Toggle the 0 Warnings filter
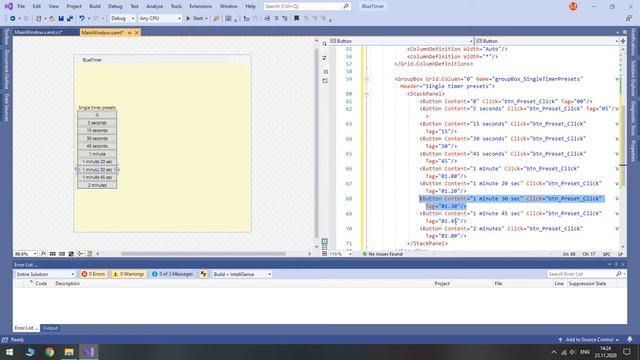The image size is (640, 360). (x=129, y=274)
